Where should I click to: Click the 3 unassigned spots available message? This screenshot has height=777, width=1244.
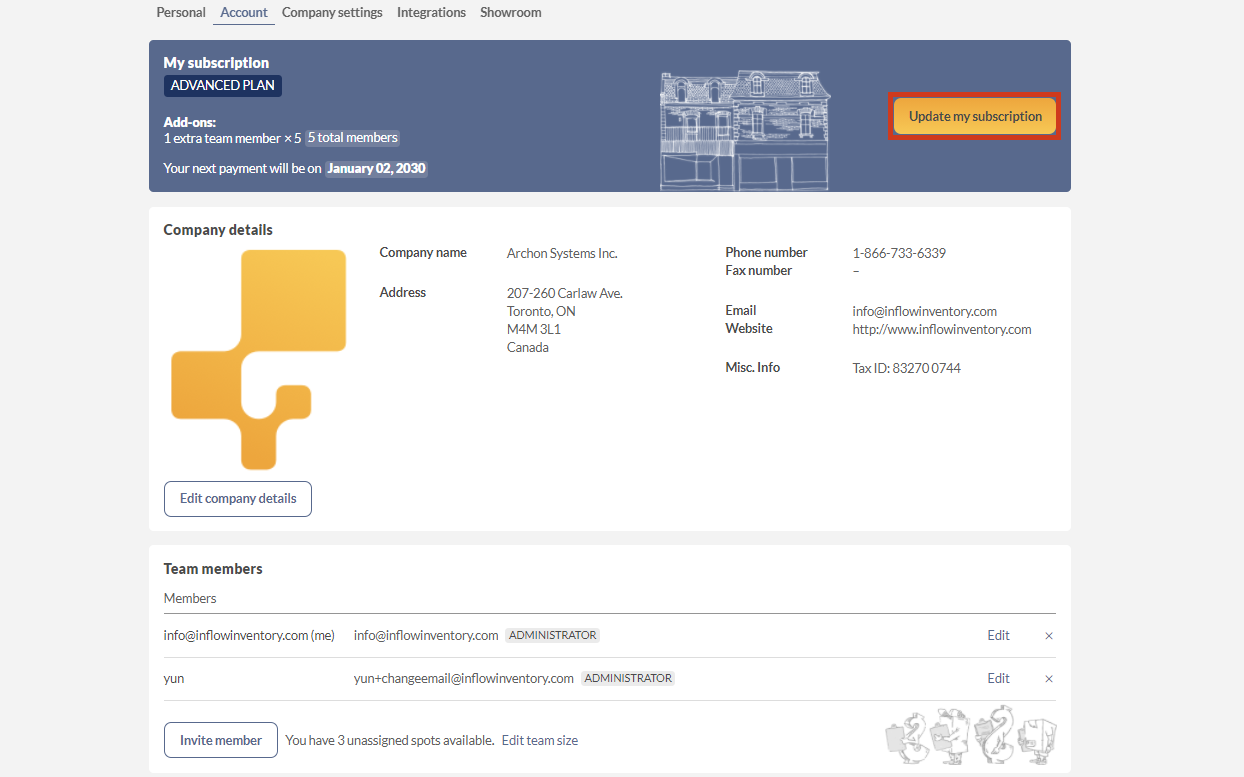[x=390, y=741]
